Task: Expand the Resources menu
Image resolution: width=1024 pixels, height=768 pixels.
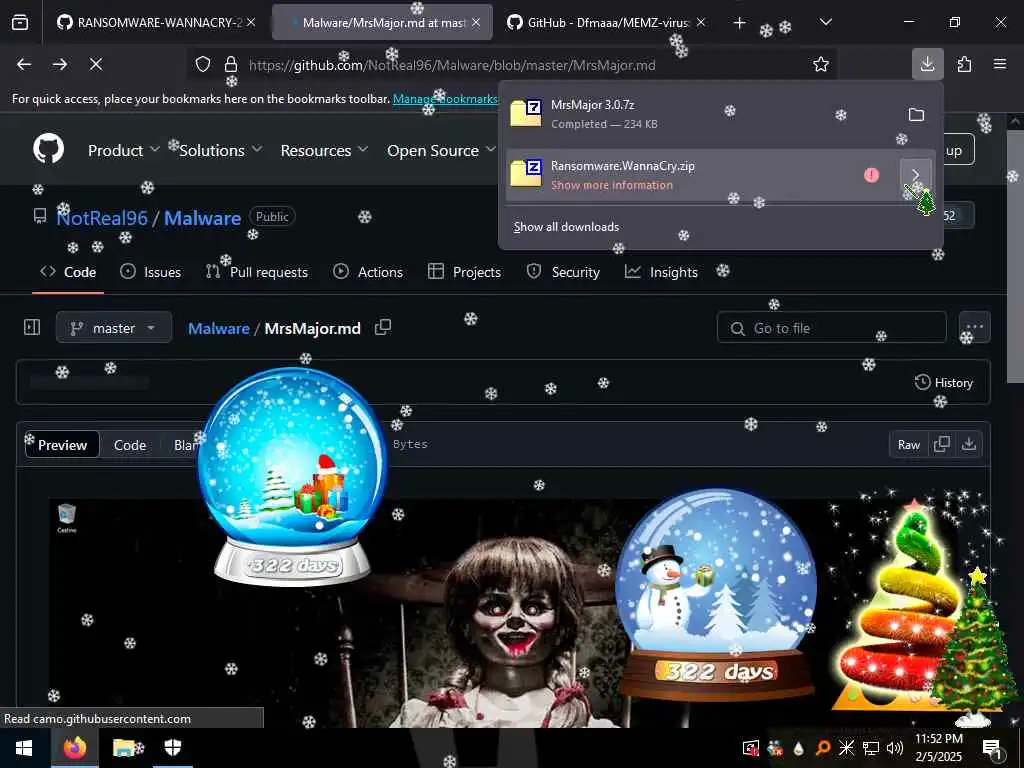Action: 324,150
